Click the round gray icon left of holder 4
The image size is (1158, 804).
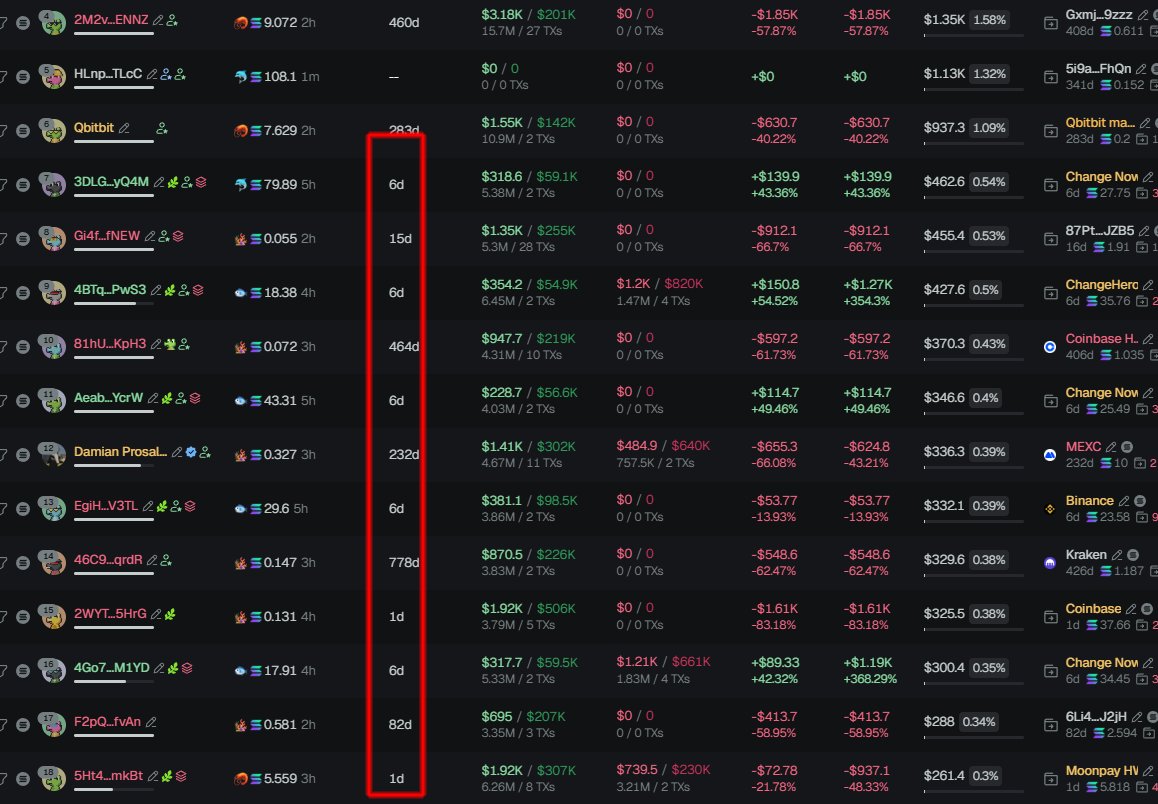(x=23, y=23)
